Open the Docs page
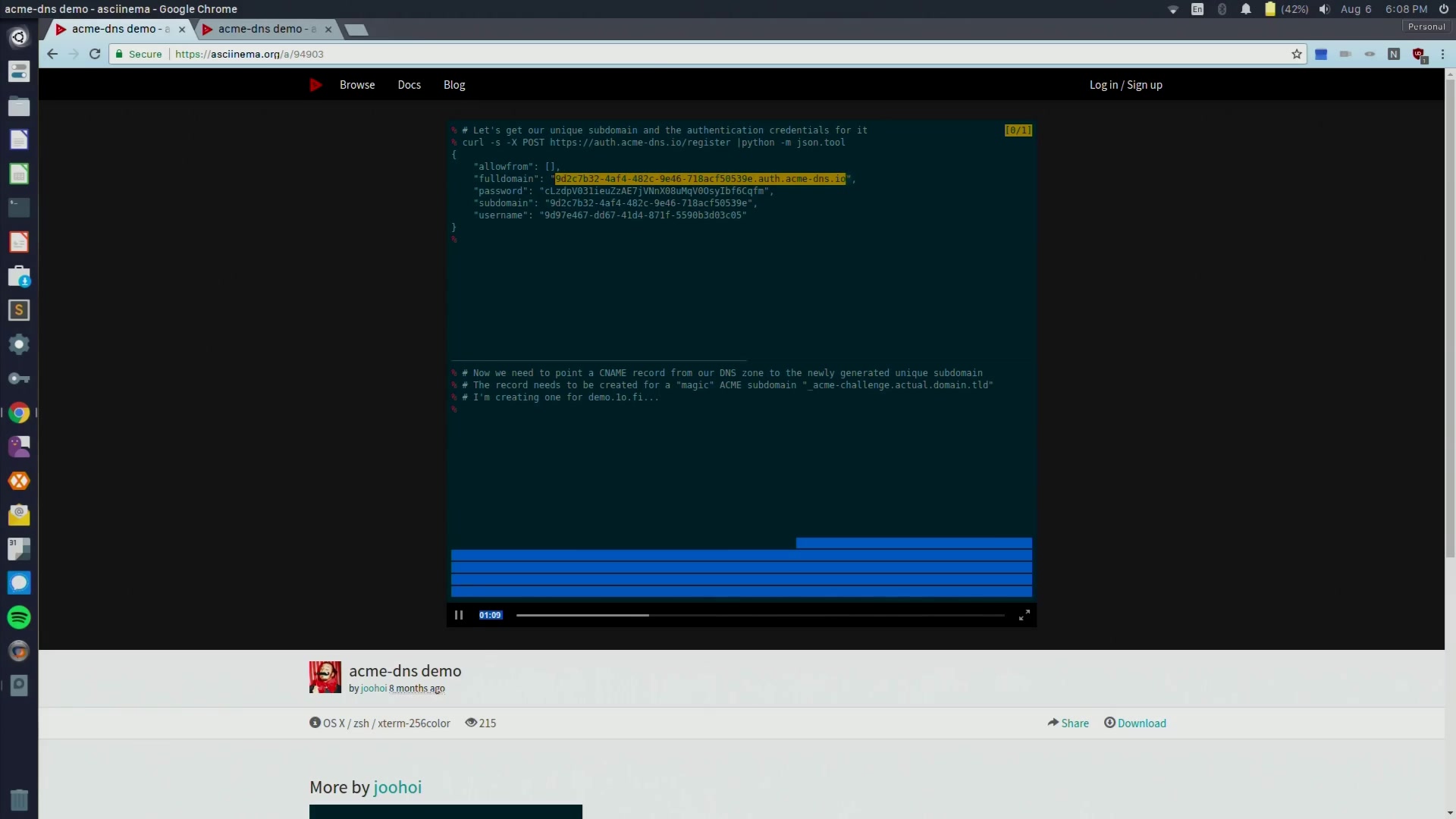Screen dimensions: 1456x819 click(x=409, y=85)
